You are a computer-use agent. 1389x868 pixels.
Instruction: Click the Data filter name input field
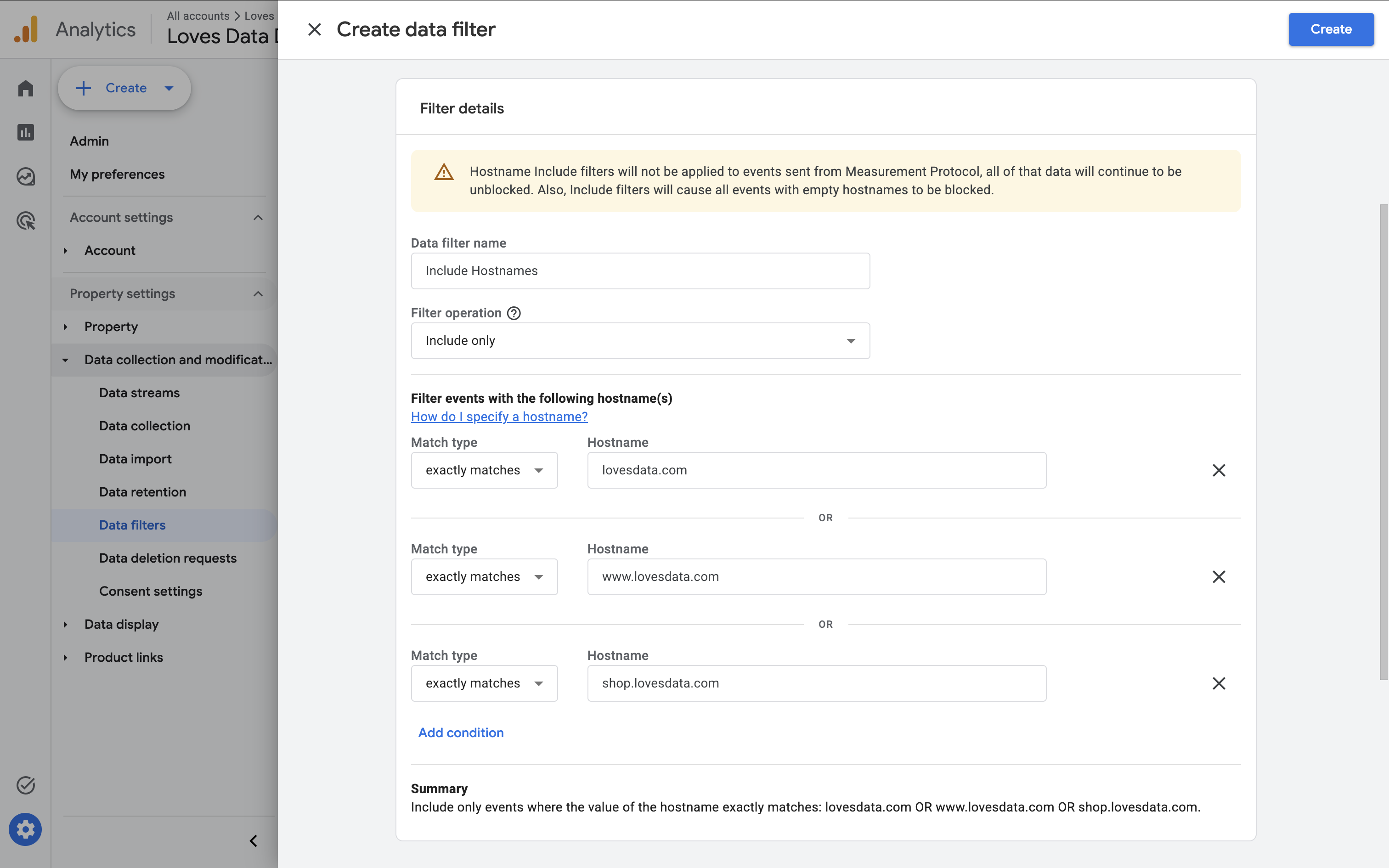[640, 271]
